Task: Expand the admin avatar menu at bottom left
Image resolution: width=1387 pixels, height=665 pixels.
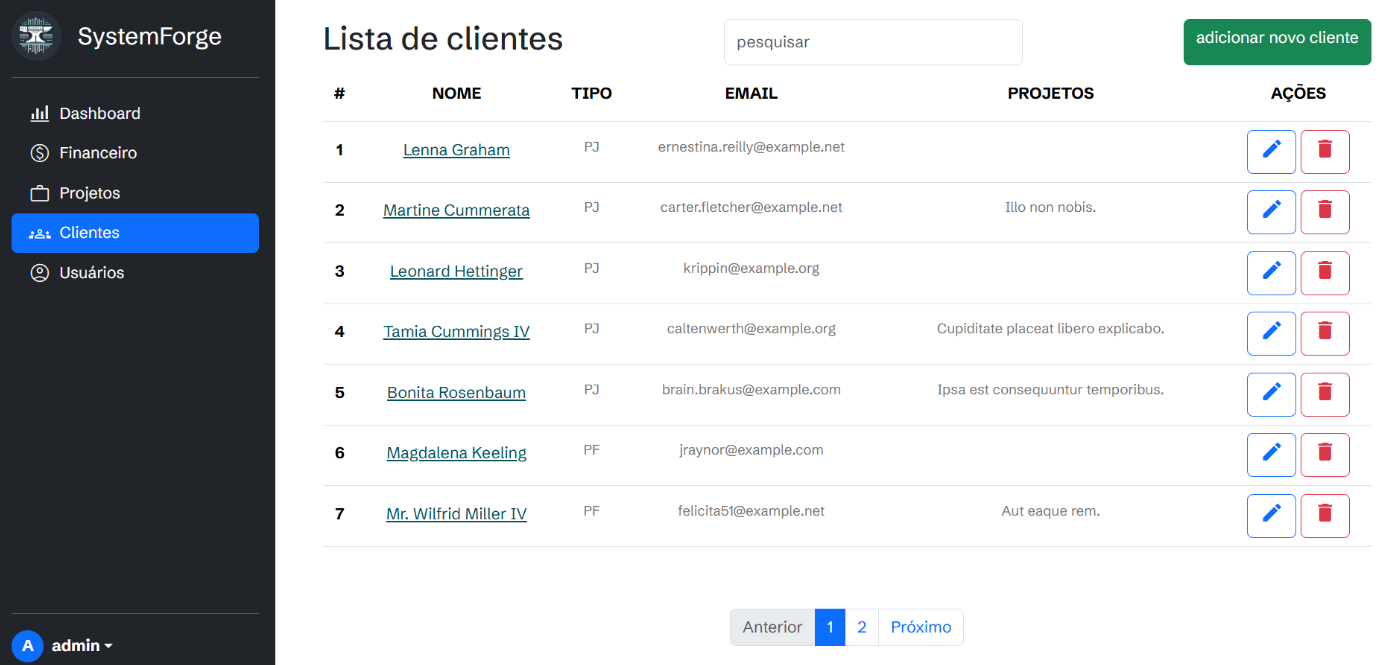Action: (x=28, y=645)
